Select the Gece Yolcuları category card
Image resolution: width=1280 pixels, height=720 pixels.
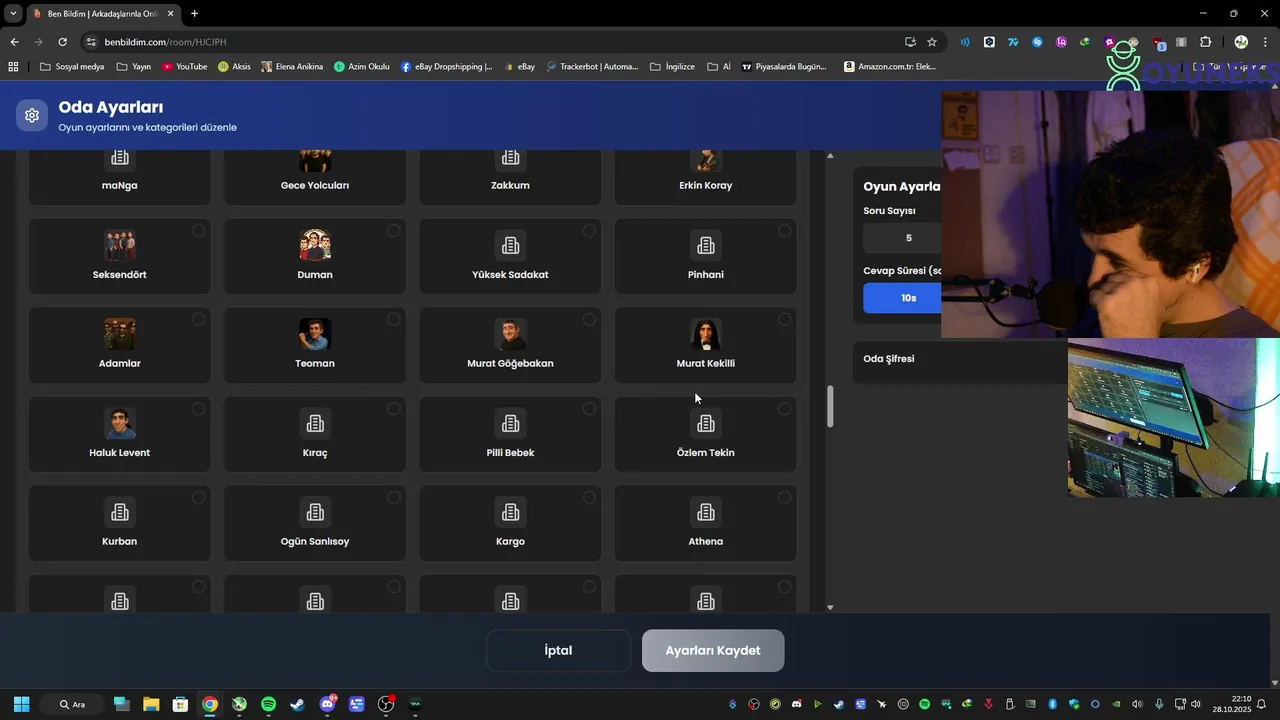315,177
